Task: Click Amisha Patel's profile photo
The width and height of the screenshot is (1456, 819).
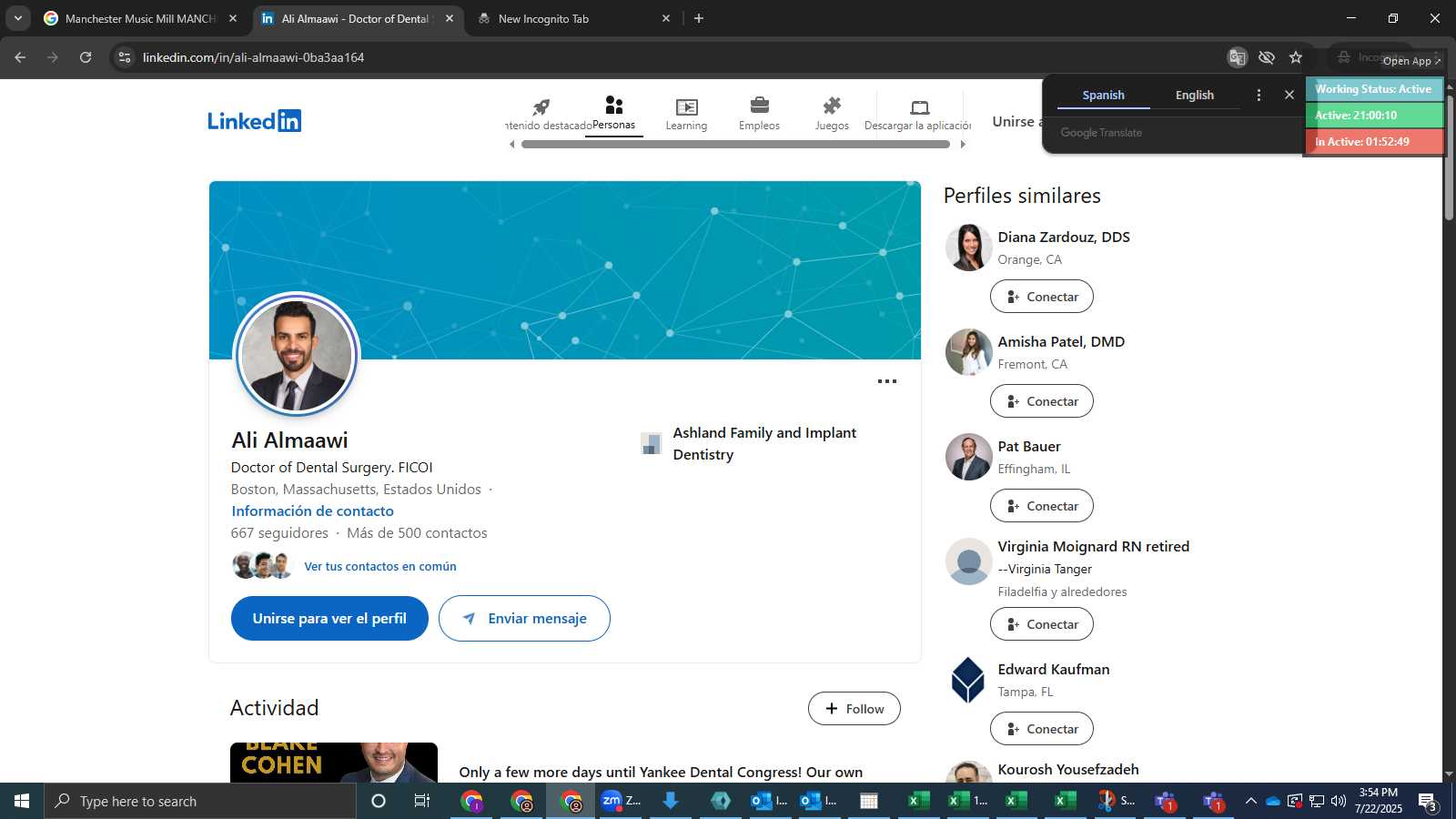Action: (968, 352)
